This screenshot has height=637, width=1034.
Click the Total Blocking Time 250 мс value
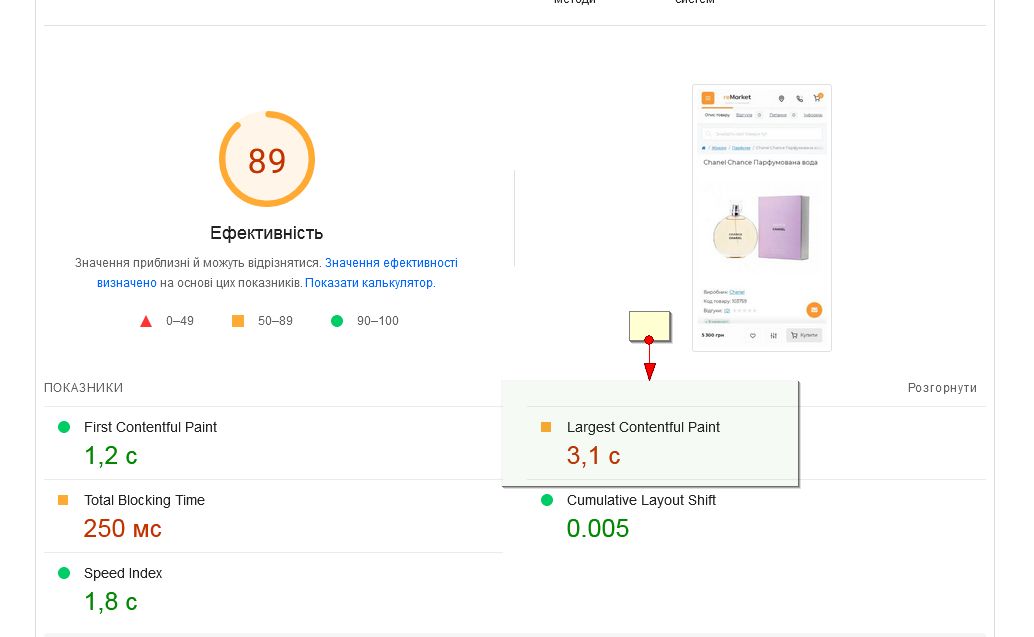click(122, 528)
